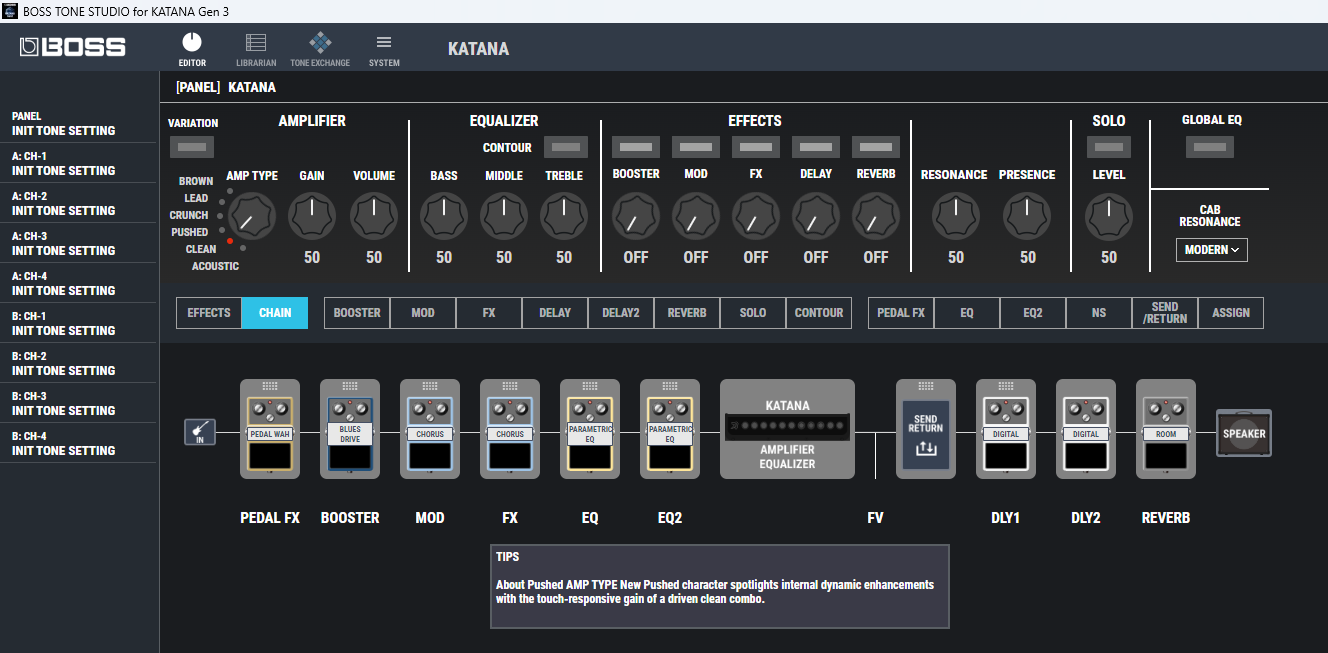Select the Digital delay pedal above DLY2
Screen dimensions: 1328x653
point(1086,434)
